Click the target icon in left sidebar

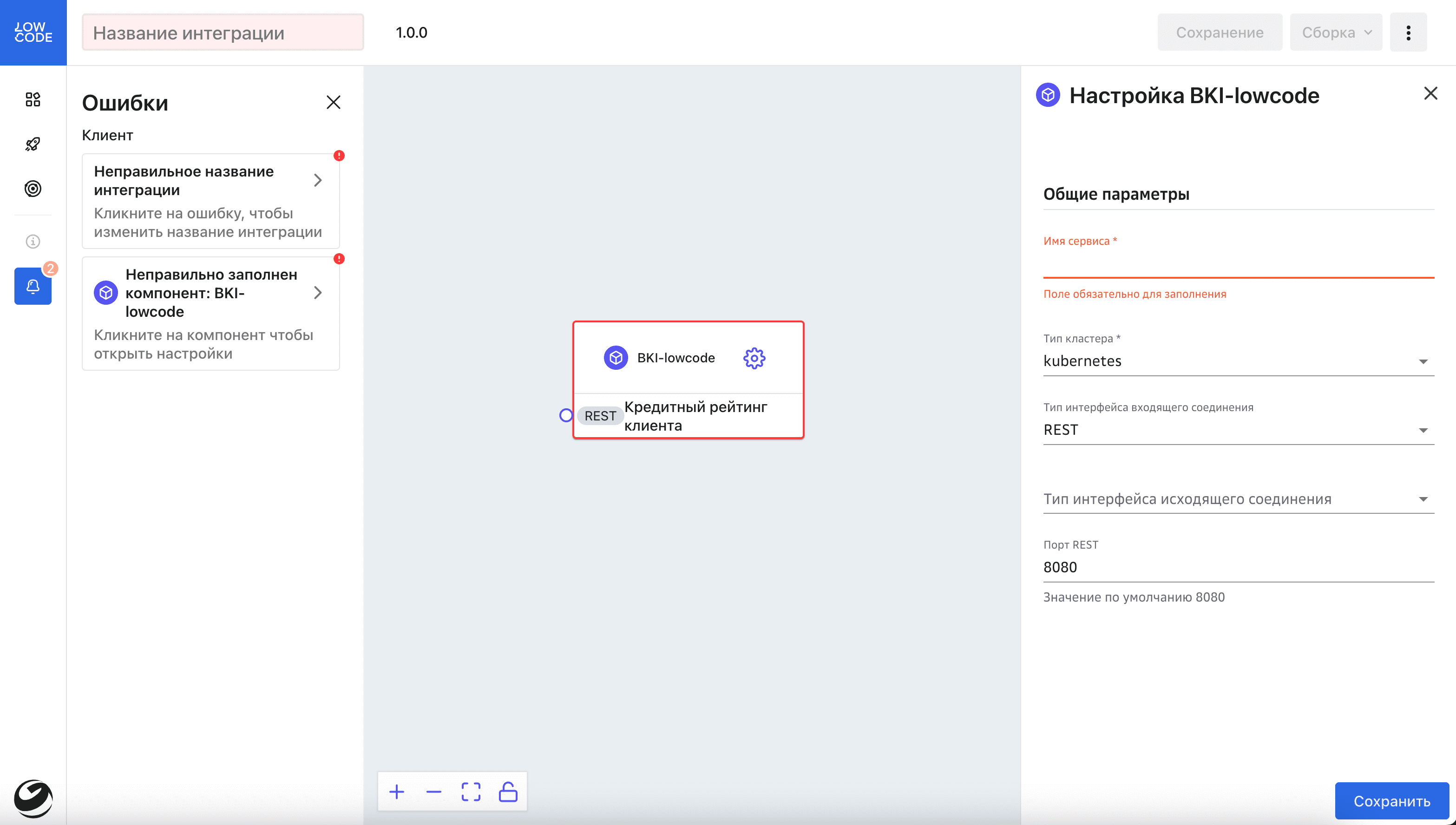[x=33, y=189]
